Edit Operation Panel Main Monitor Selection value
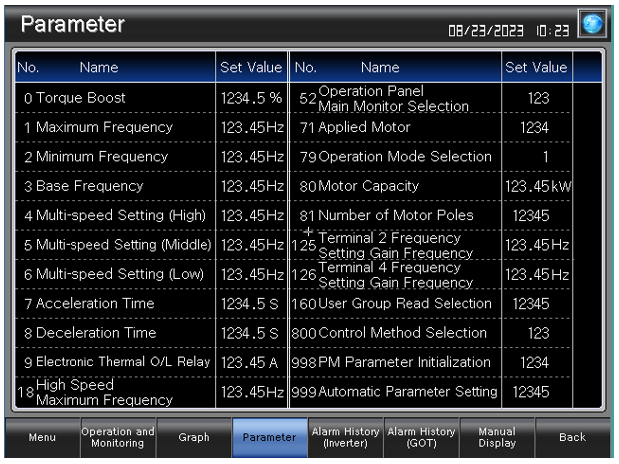The width and height of the screenshot is (619, 464). coord(537,98)
